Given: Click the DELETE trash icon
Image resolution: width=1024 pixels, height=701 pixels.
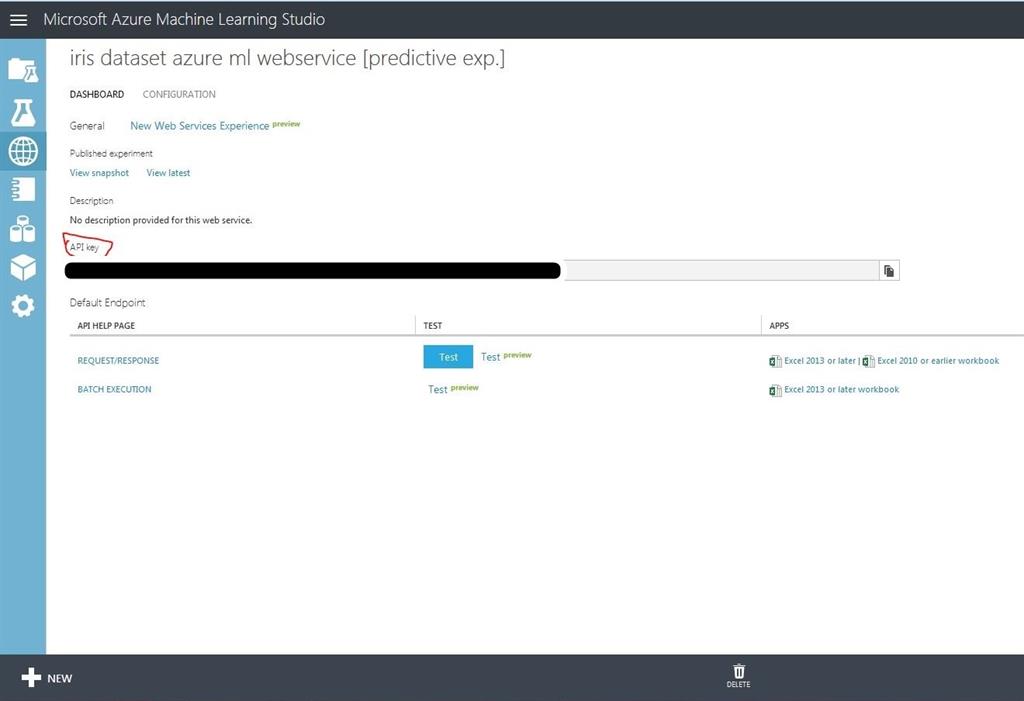Looking at the screenshot, I should click(739, 676).
